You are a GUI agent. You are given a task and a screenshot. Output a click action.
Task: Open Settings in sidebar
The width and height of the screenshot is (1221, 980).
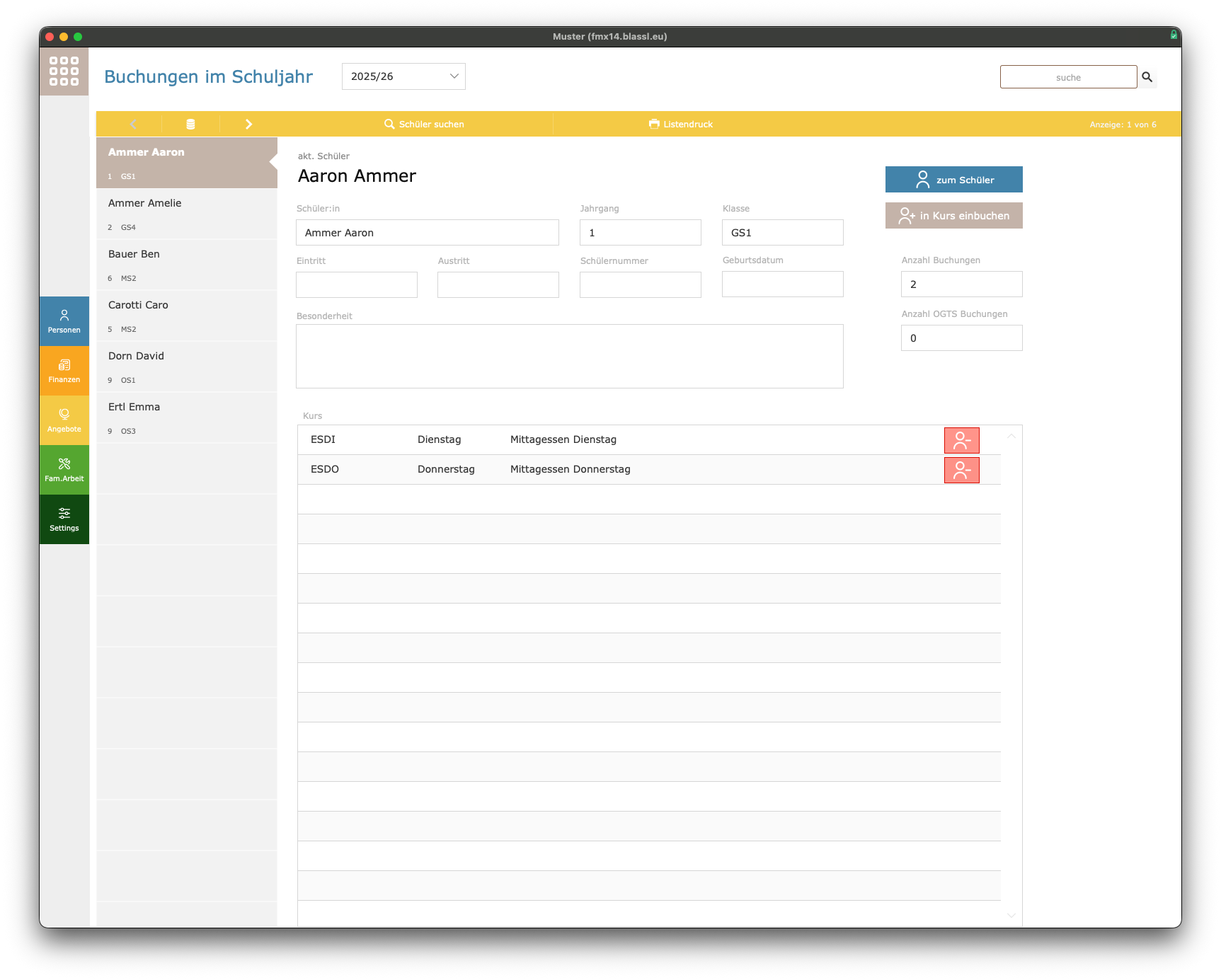pyautogui.click(x=64, y=519)
